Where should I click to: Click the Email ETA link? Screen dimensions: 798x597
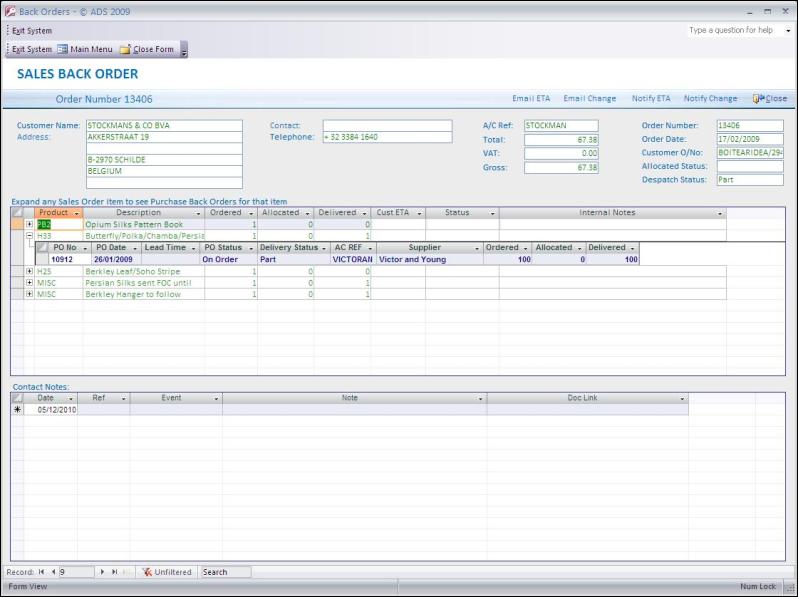[x=531, y=99]
